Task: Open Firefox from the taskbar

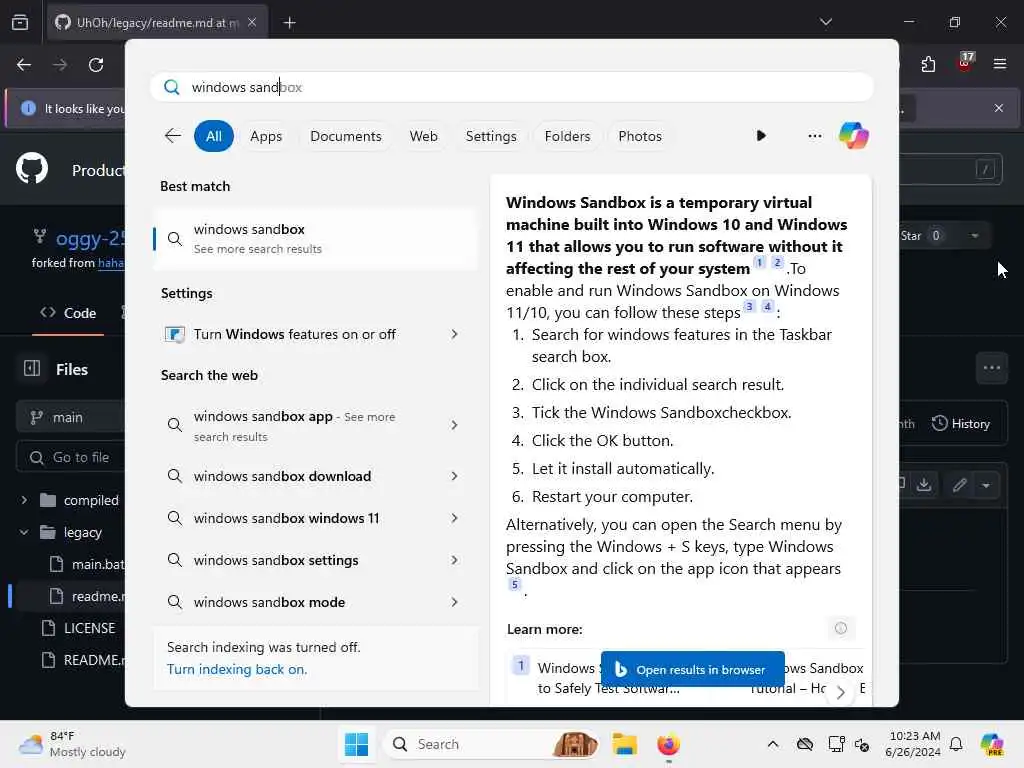Action: (668, 744)
